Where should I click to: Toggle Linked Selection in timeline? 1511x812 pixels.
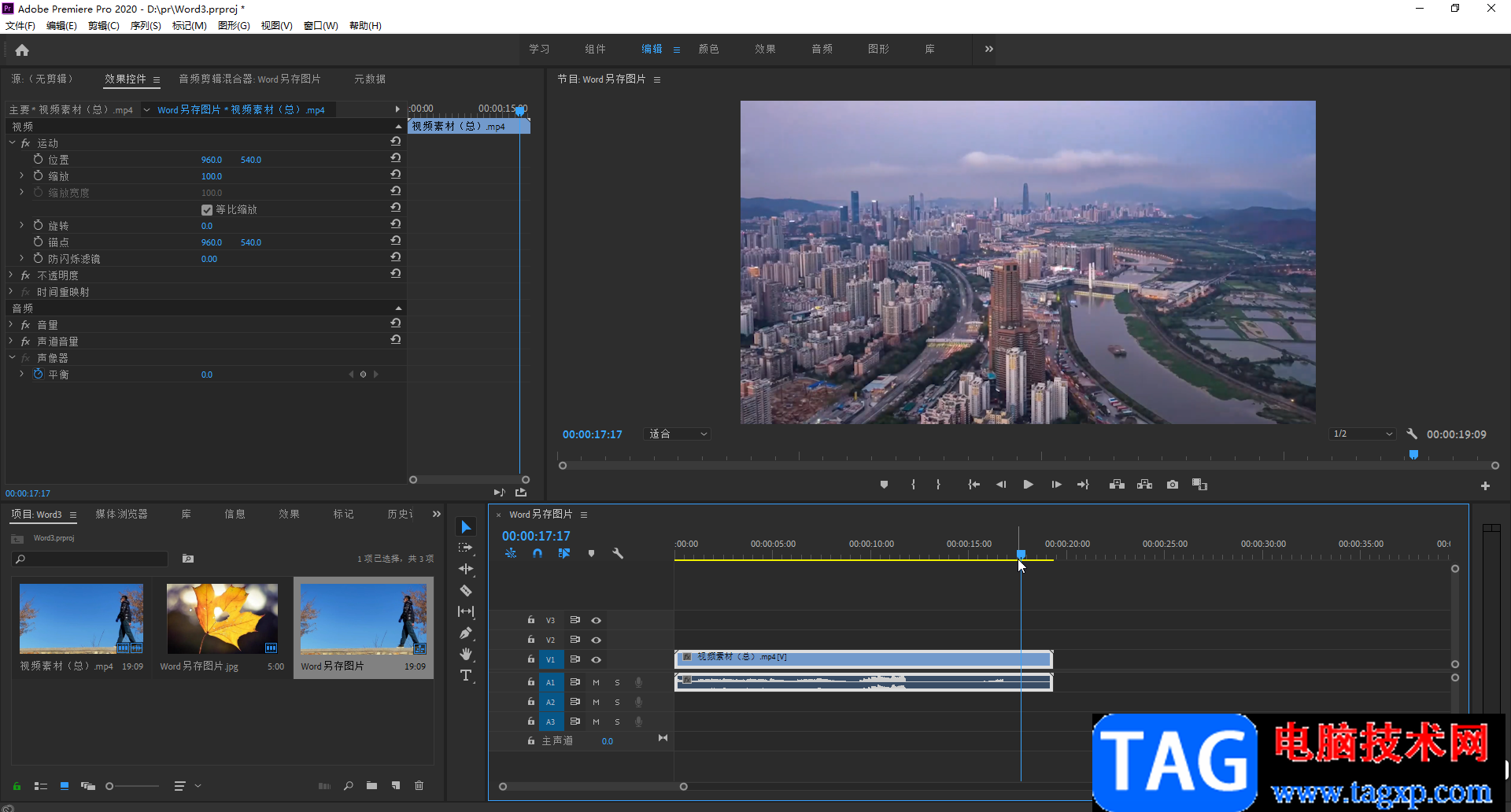tap(564, 553)
